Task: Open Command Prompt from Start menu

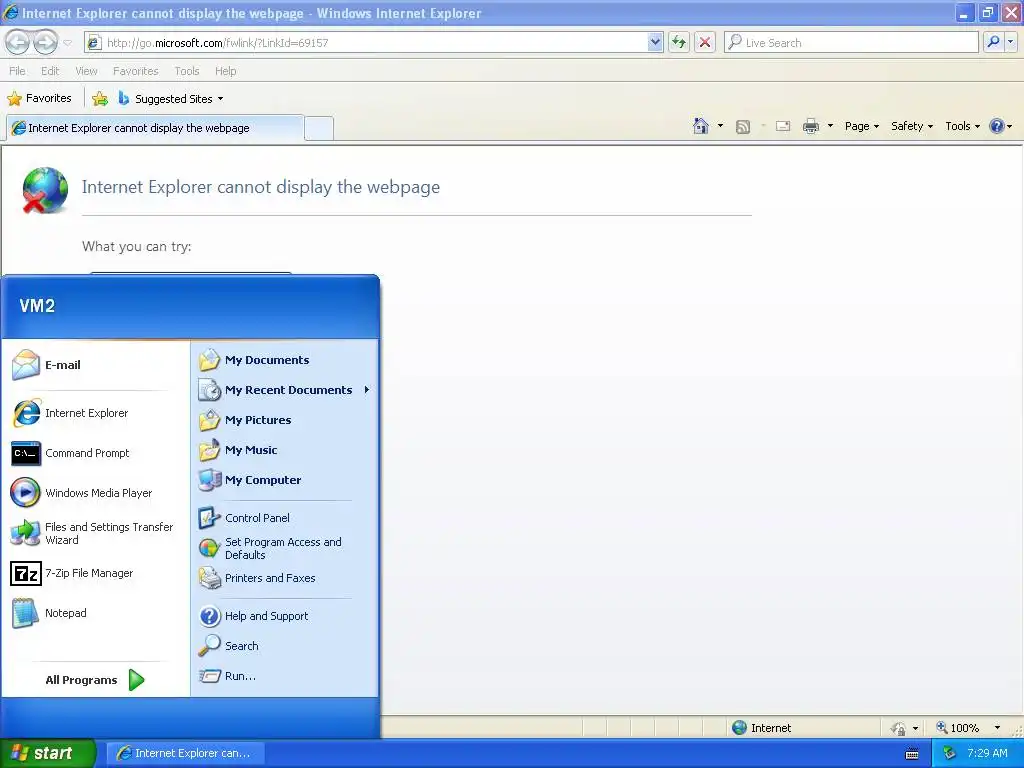Action: pos(95,453)
